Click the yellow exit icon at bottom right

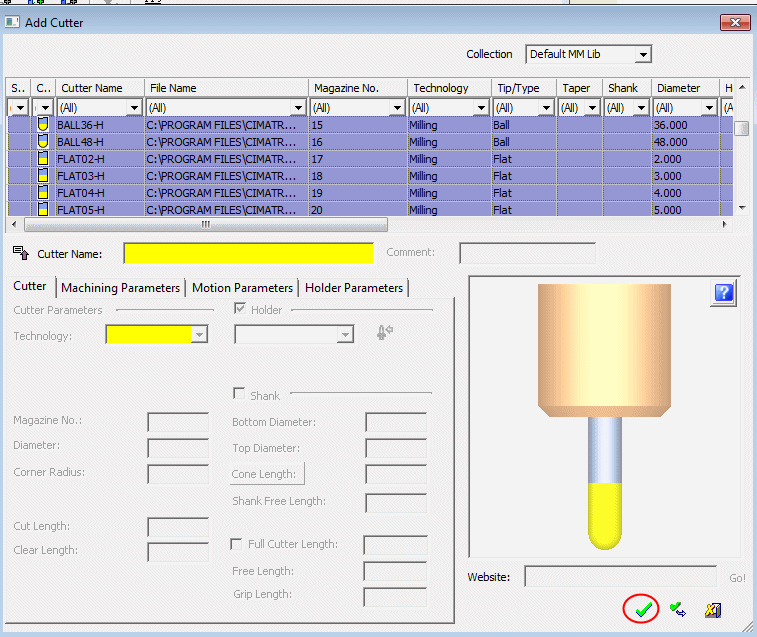coord(712,609)
